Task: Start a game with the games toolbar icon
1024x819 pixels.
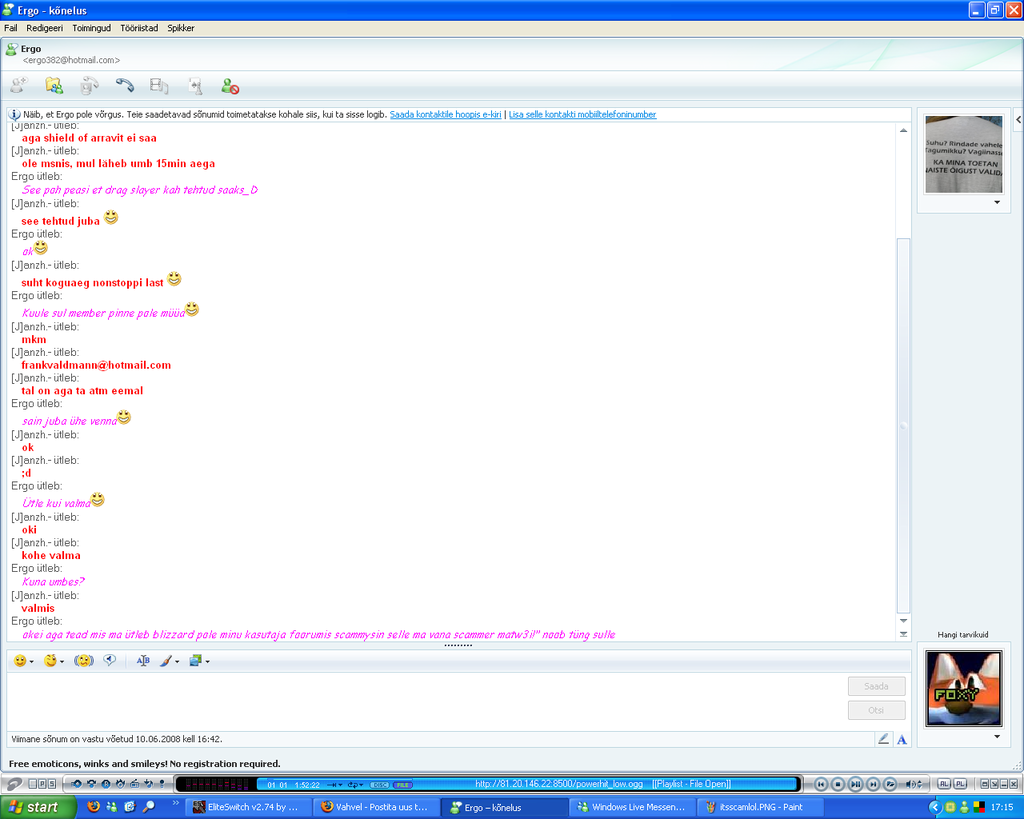Action: [x=196, y=85]
